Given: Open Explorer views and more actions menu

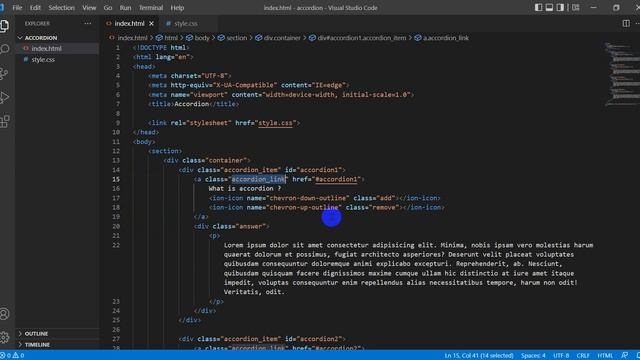Looking at the screenshot, I should 88,24.
